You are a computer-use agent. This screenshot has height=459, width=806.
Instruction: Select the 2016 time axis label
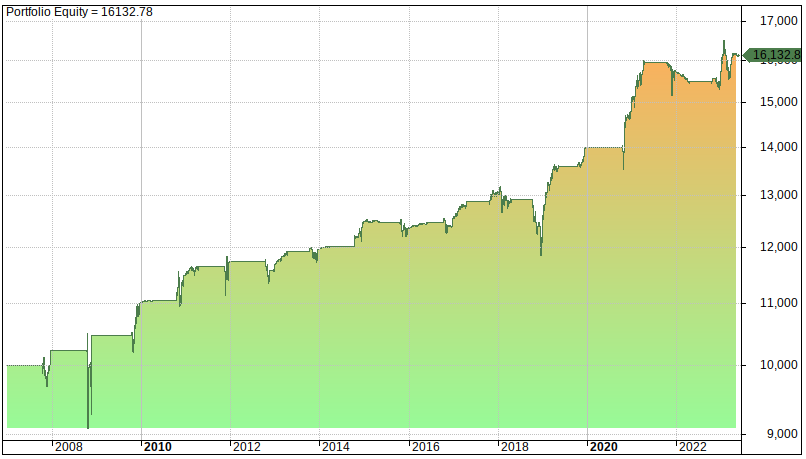tap(426, 447)
